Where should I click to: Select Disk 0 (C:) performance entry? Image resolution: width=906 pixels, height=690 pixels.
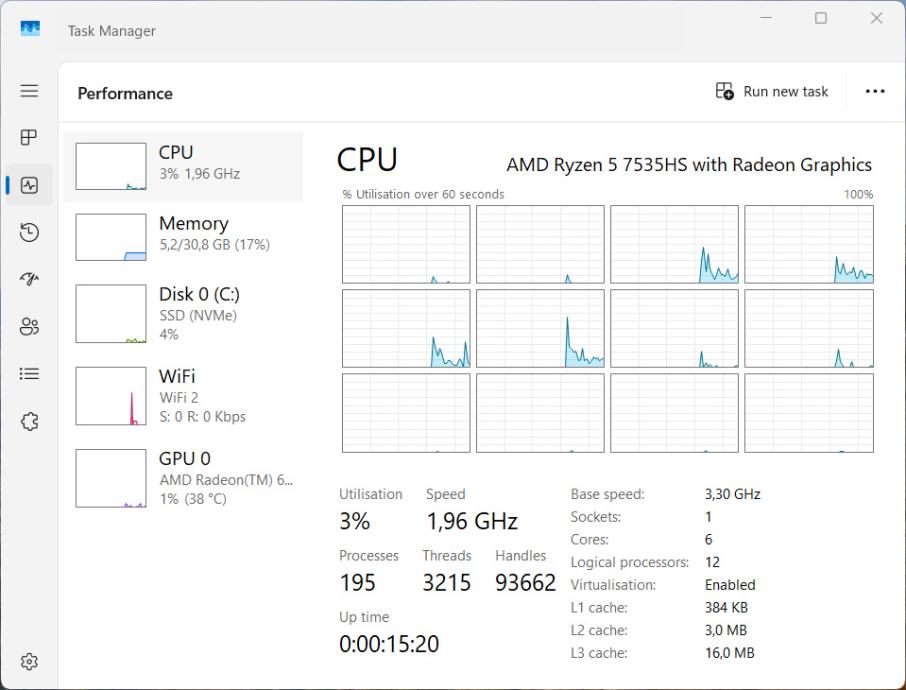[183, 313]
